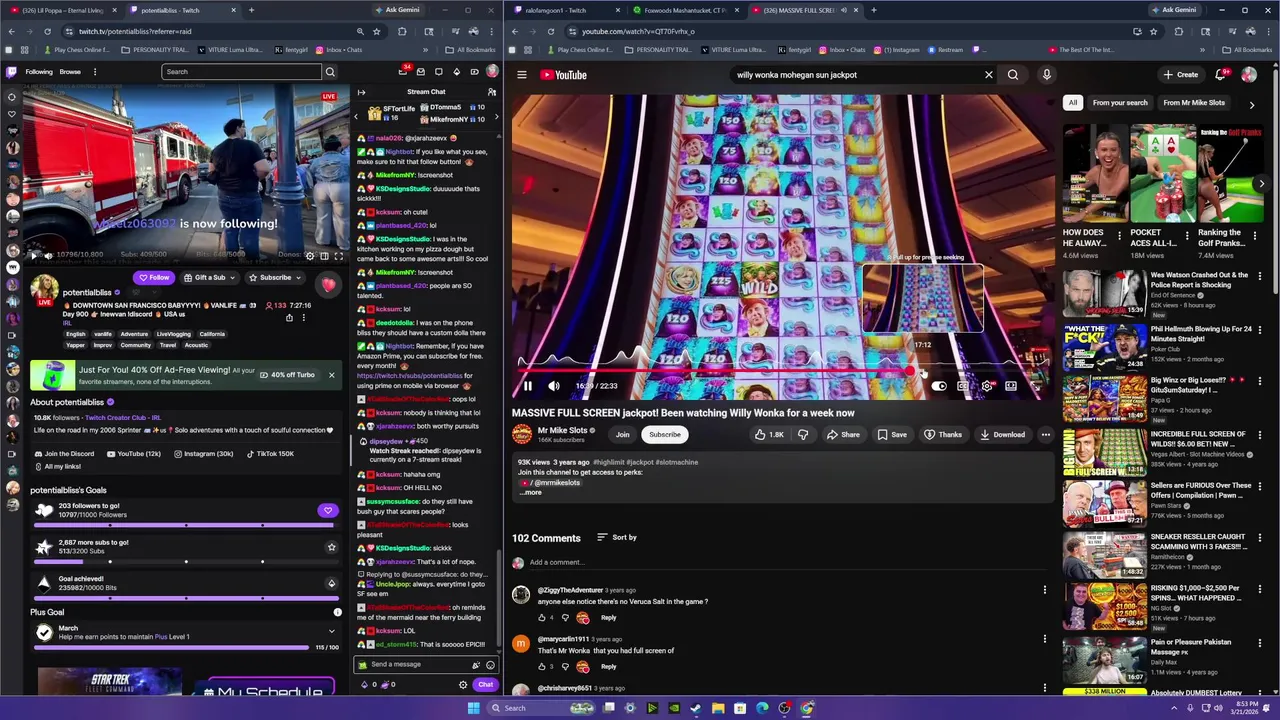
Task: Select the All filter chip
Action: pos(1073,103)
